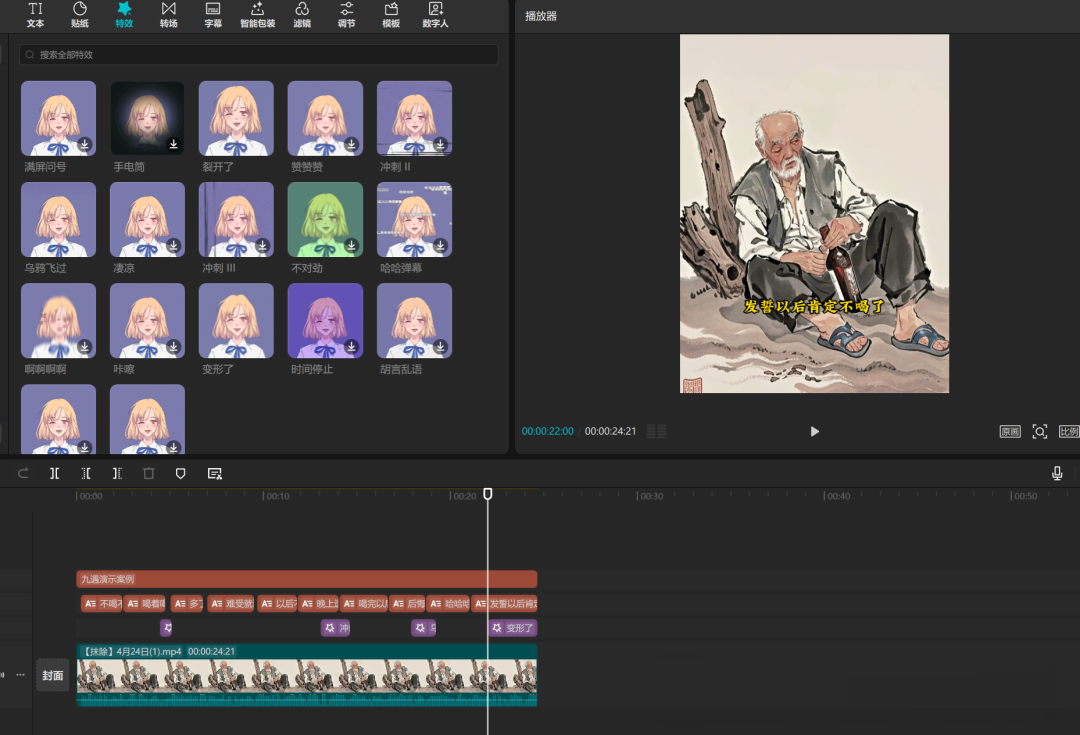Select the 赞赞赞 effect thumbnail
Viewport: 1080px width, 735px height.
click(x=325, y=118)
